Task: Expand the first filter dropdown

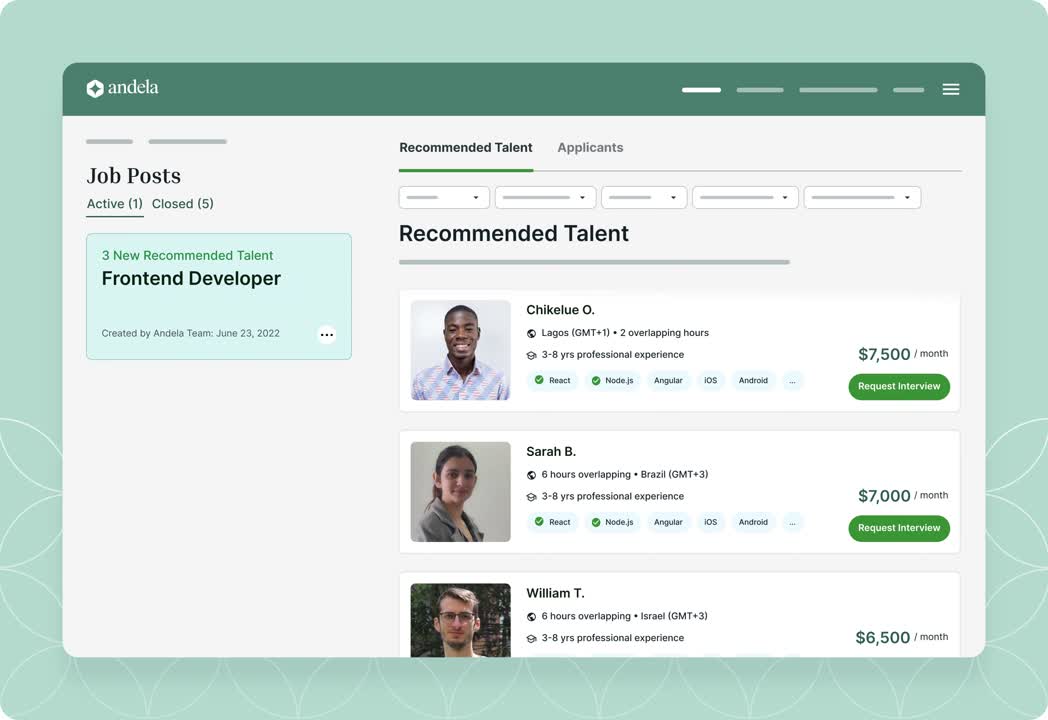Action: 444,198
